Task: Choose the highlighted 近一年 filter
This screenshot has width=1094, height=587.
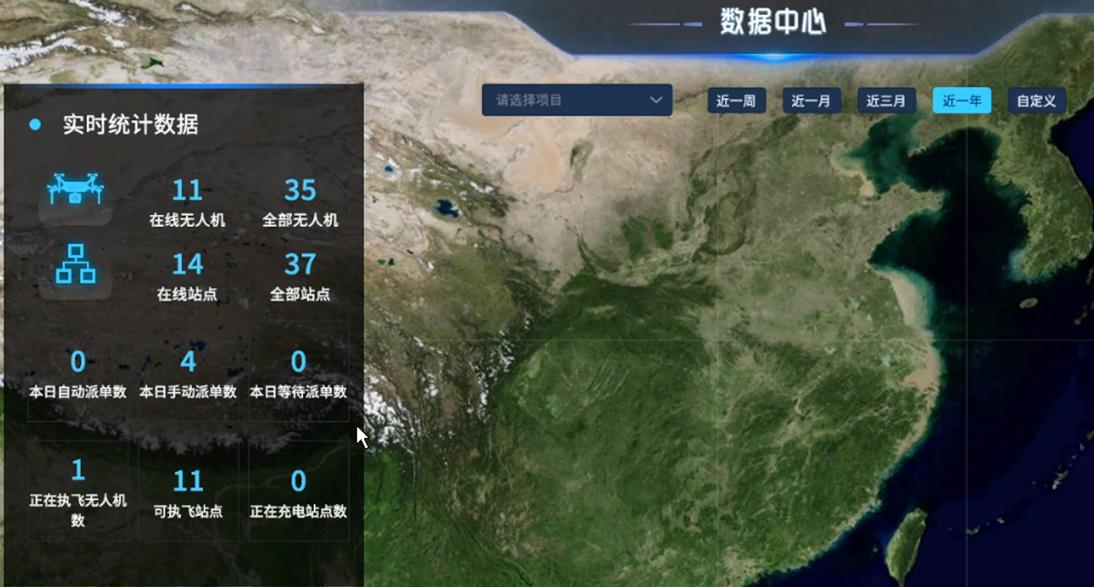Action: click(x=961, y=101)
